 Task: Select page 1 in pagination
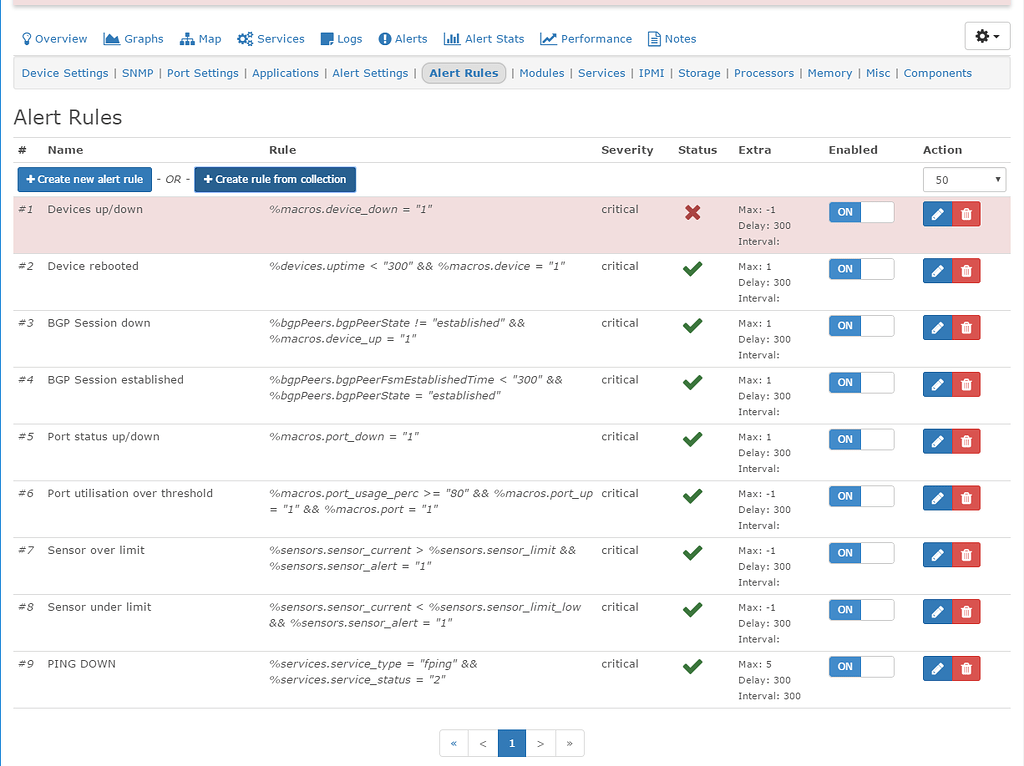511,743
